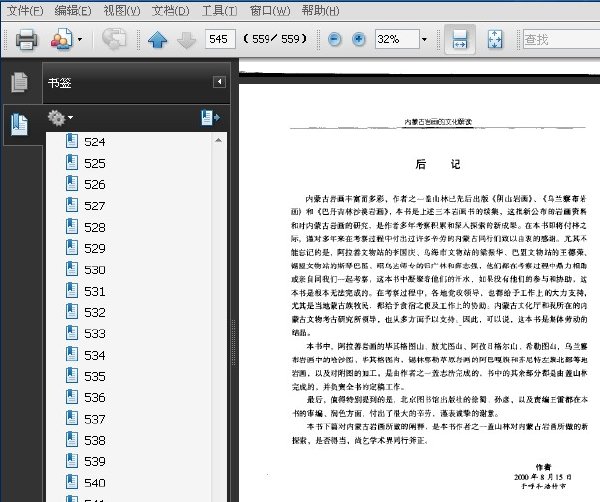Open the zoom level dropdown arrow
600x502 pixels.
[x=424, y=39]
